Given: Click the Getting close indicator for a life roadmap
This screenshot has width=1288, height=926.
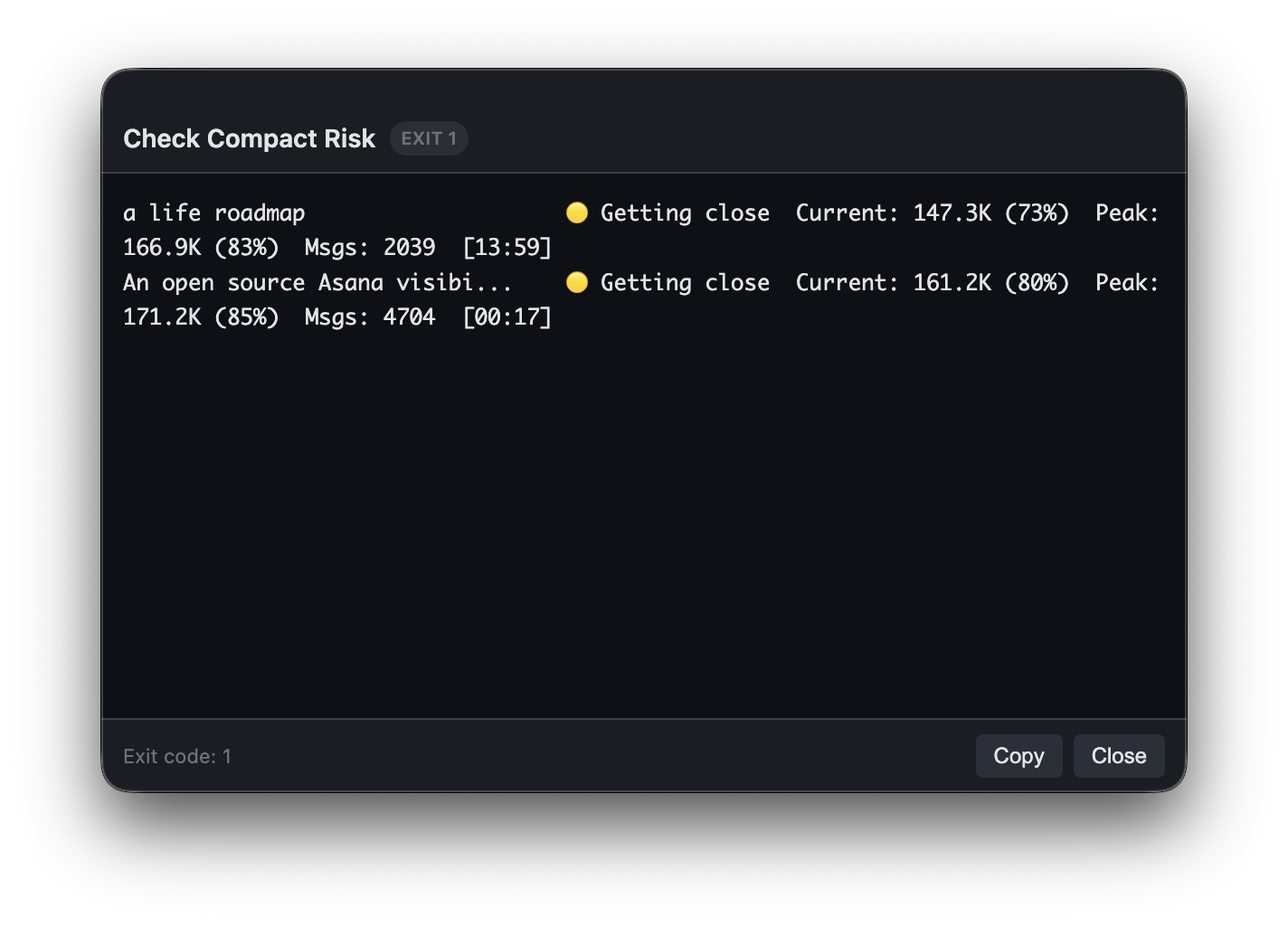Looking at the screenshot, I should (x=685, y=213).
